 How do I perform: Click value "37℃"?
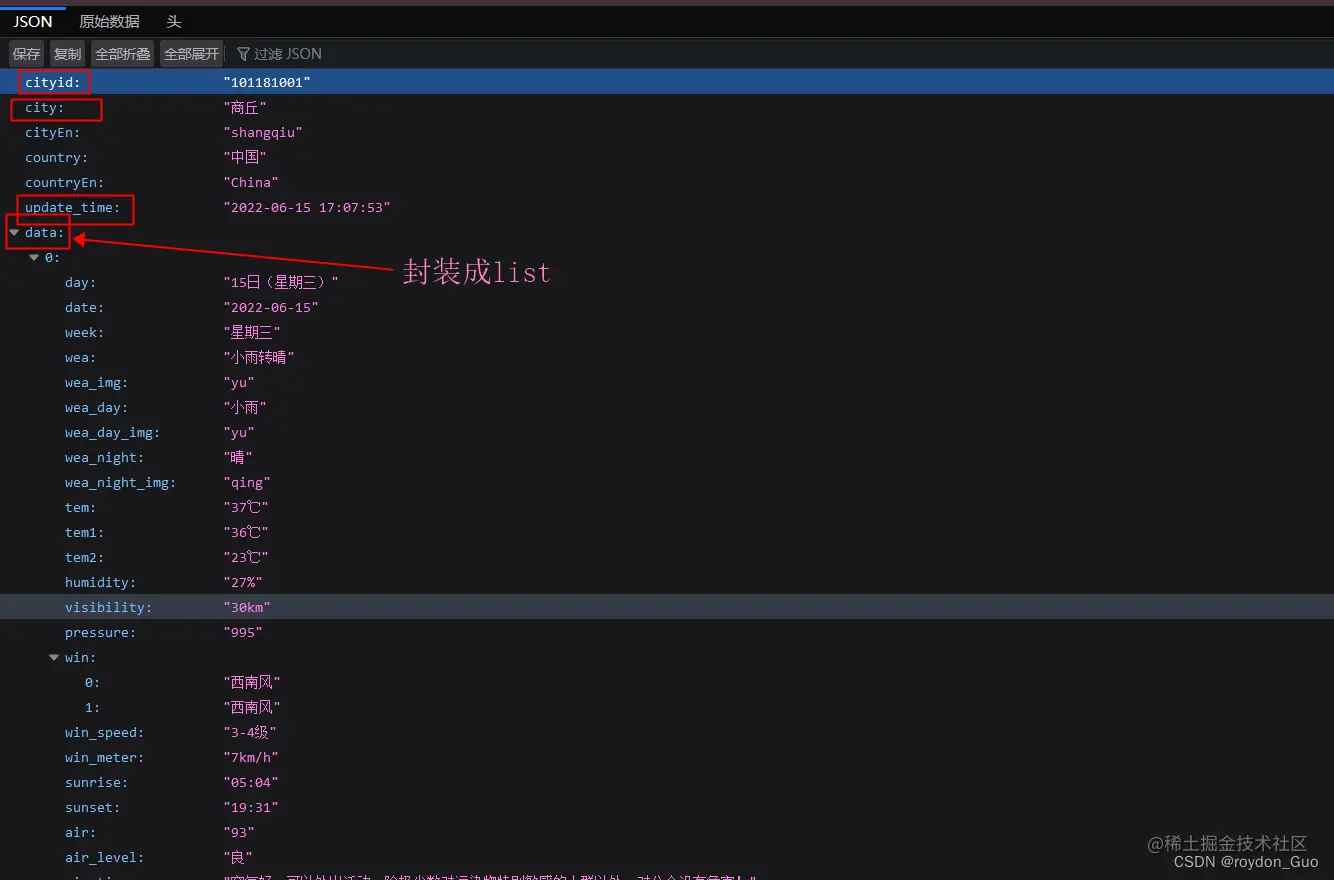246,507
